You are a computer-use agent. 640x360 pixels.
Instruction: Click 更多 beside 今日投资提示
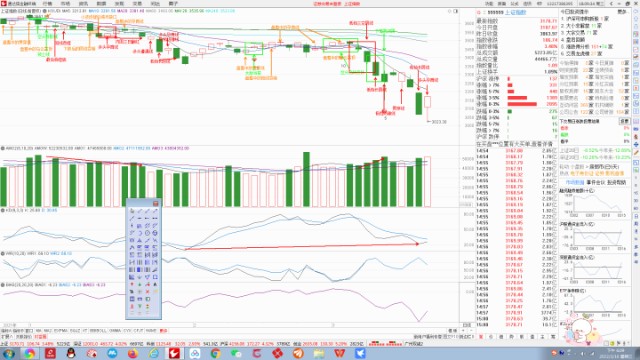coord(623,12)
